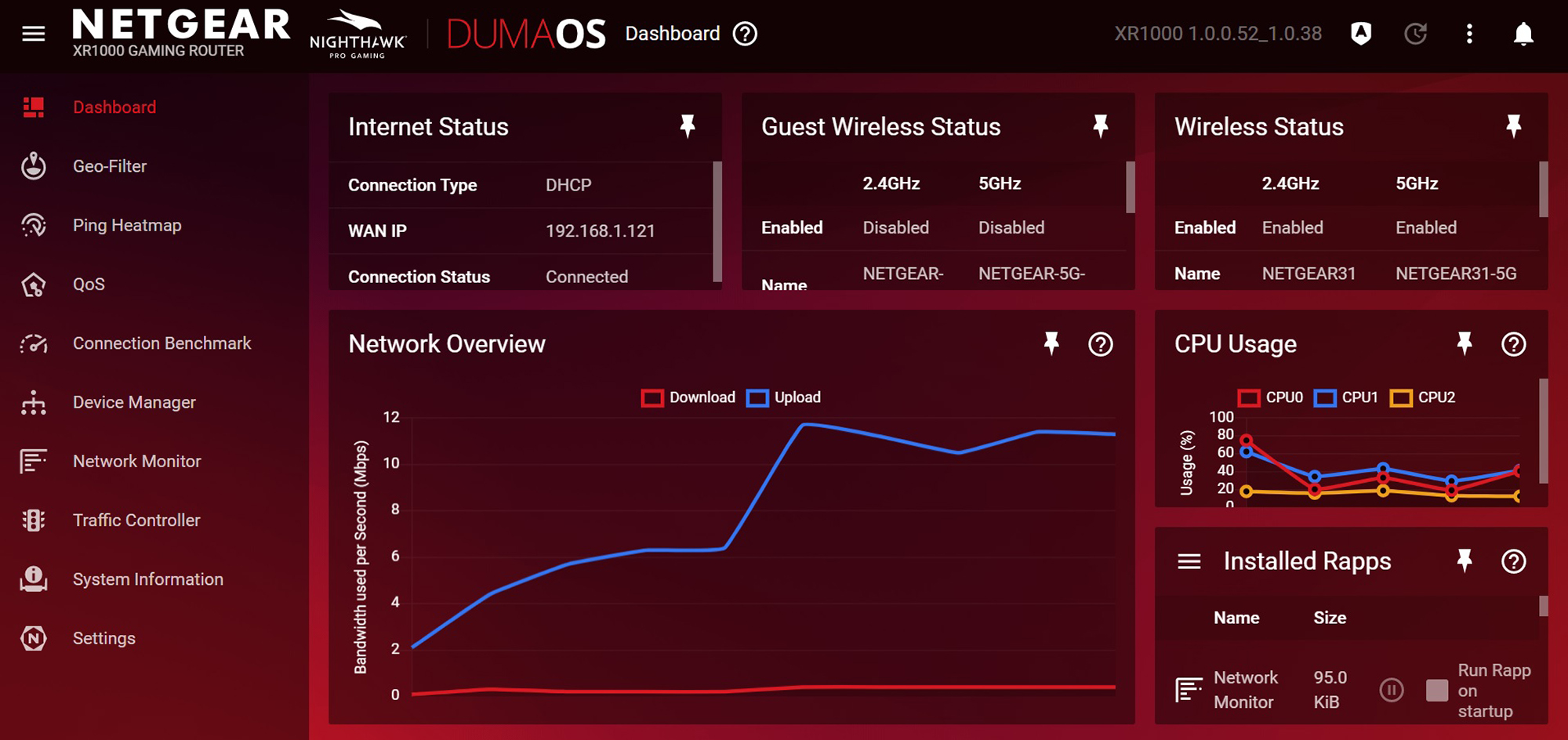
Task: Open Installed Rapps panel menu
Action: 1189,561
